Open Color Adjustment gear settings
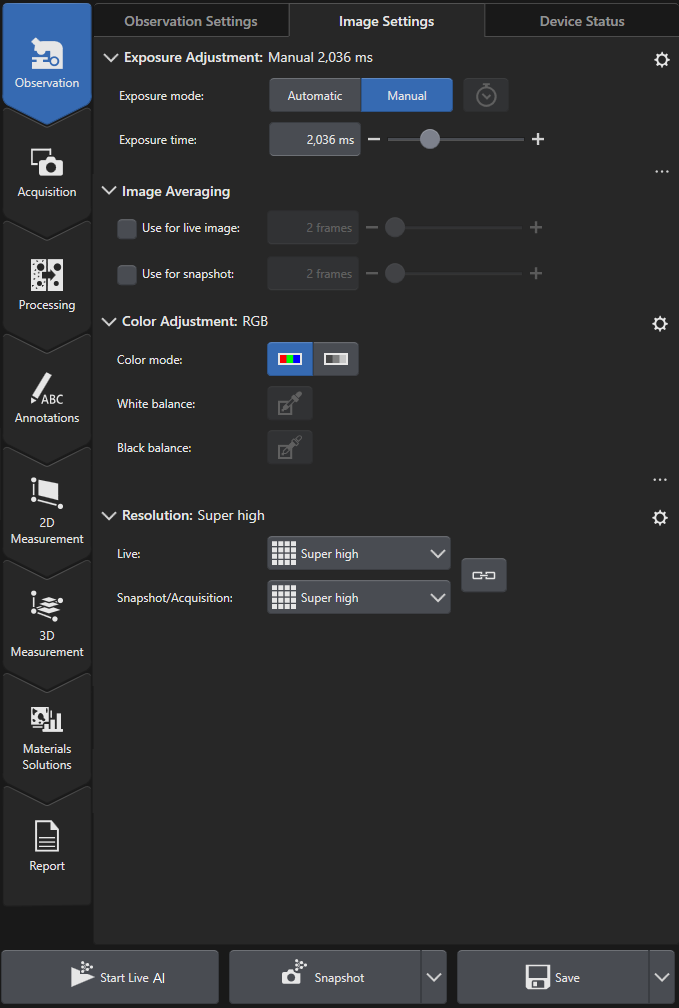The width and height of the screenshot is (679, 1008). [659, 324]
